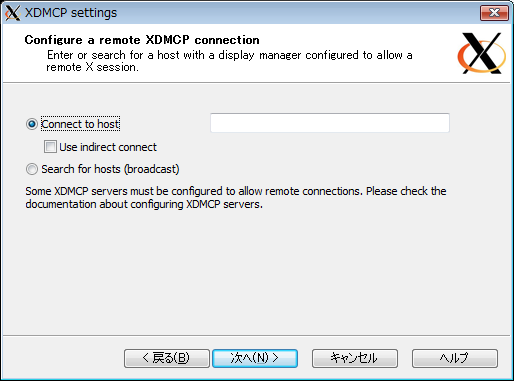
Task: Open help with the ヘルプ button
Action: point(455,358)
